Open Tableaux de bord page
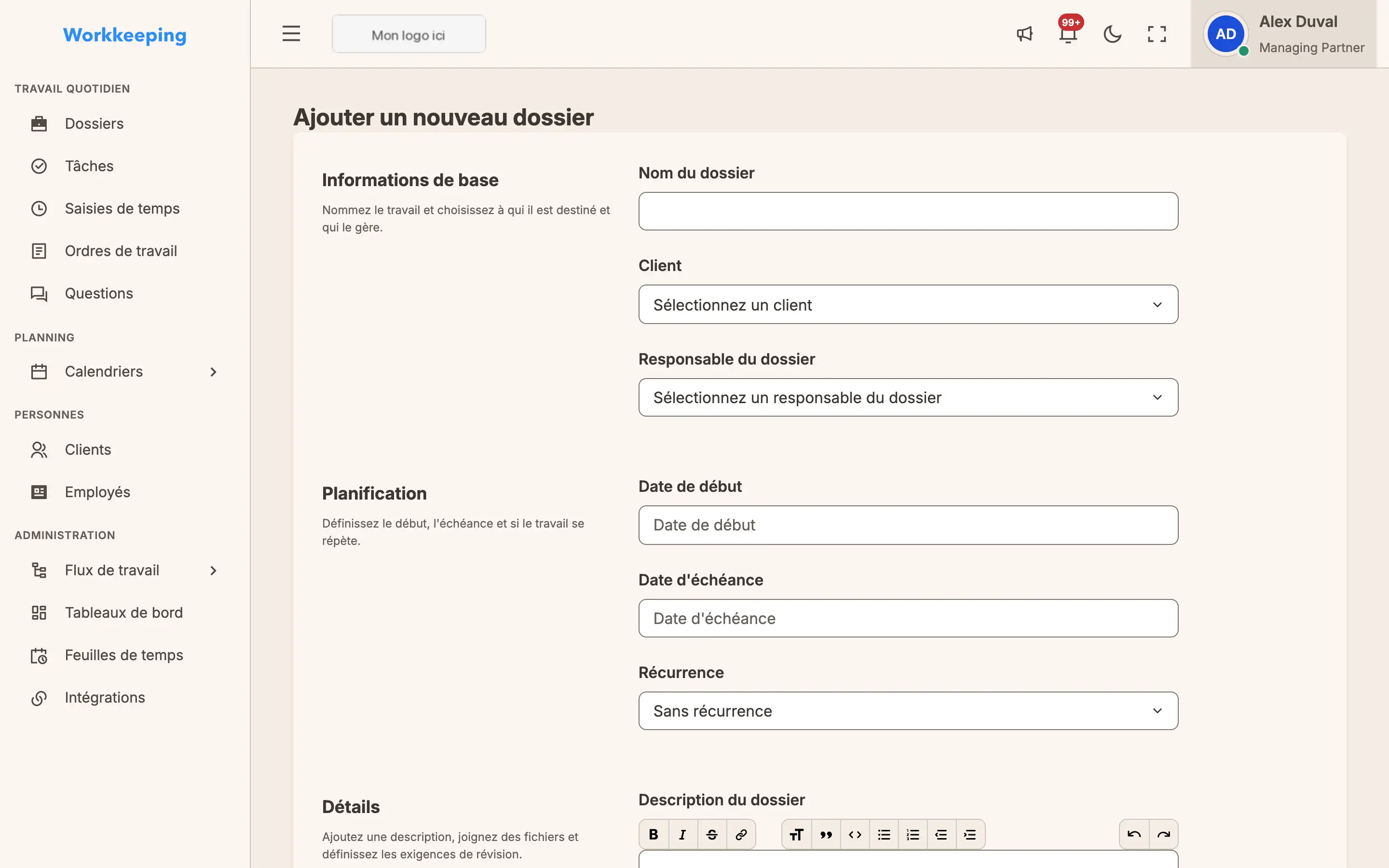Screen dimensions: 1389x868 point(124,613)
